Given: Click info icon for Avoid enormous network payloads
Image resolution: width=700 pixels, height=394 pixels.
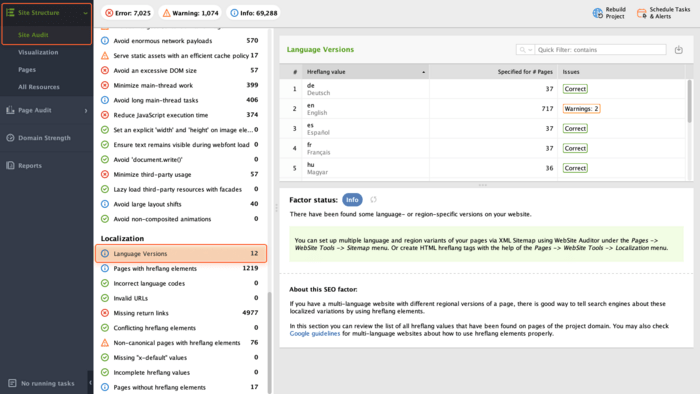Looking at the screenshot, I should click(104, 41).
